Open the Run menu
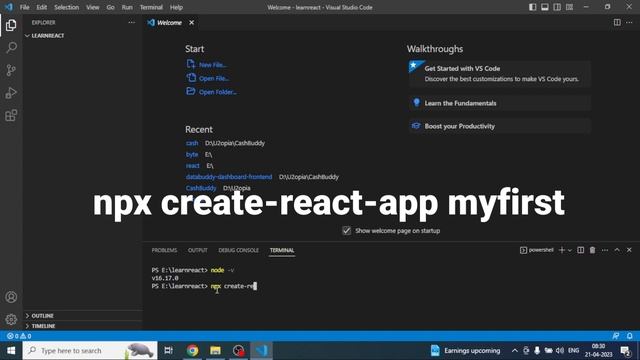640x360 pixels. 127,7
